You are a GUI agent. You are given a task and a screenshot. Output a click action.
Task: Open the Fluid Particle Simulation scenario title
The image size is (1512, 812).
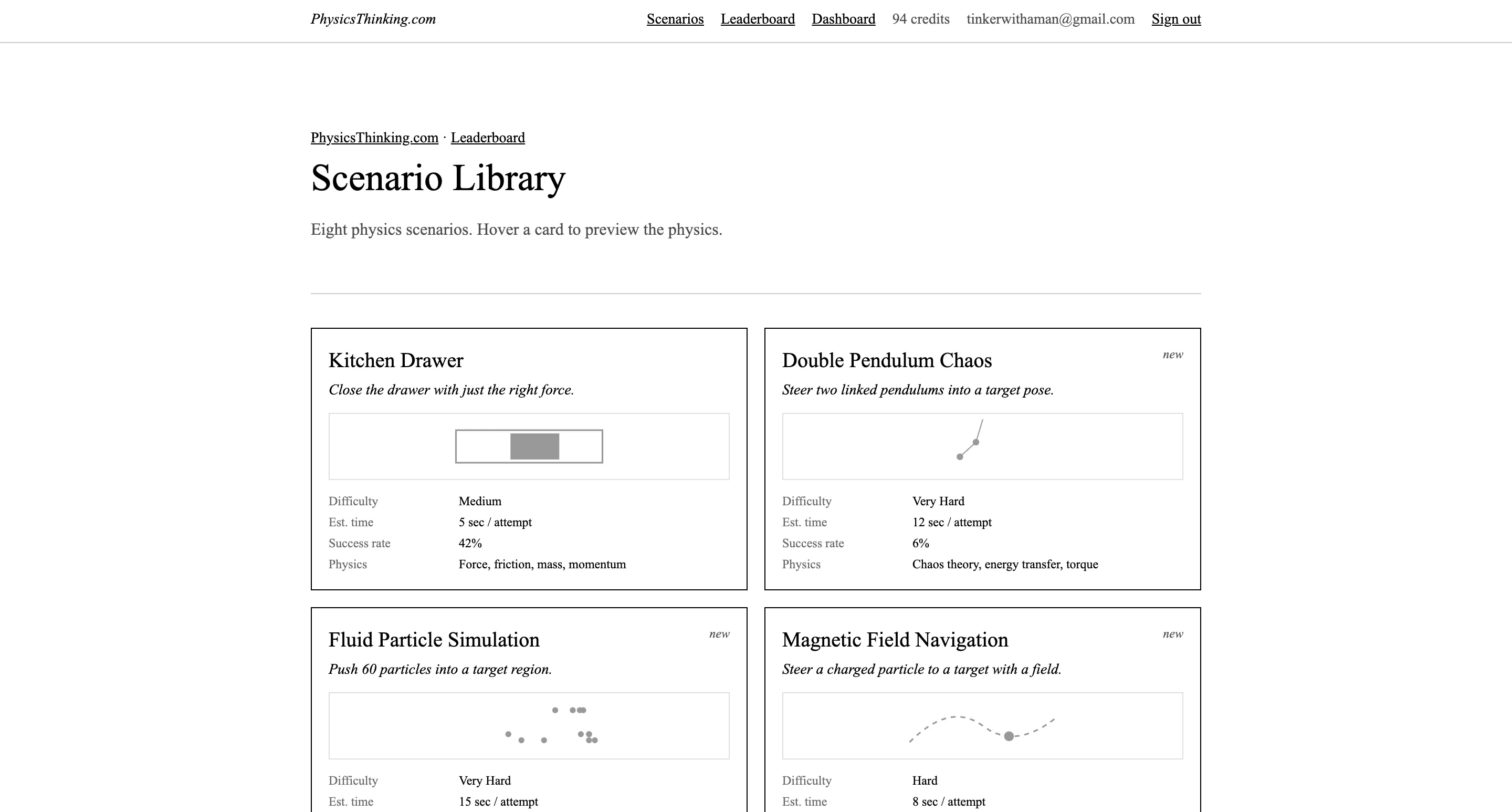coord(434,639)
